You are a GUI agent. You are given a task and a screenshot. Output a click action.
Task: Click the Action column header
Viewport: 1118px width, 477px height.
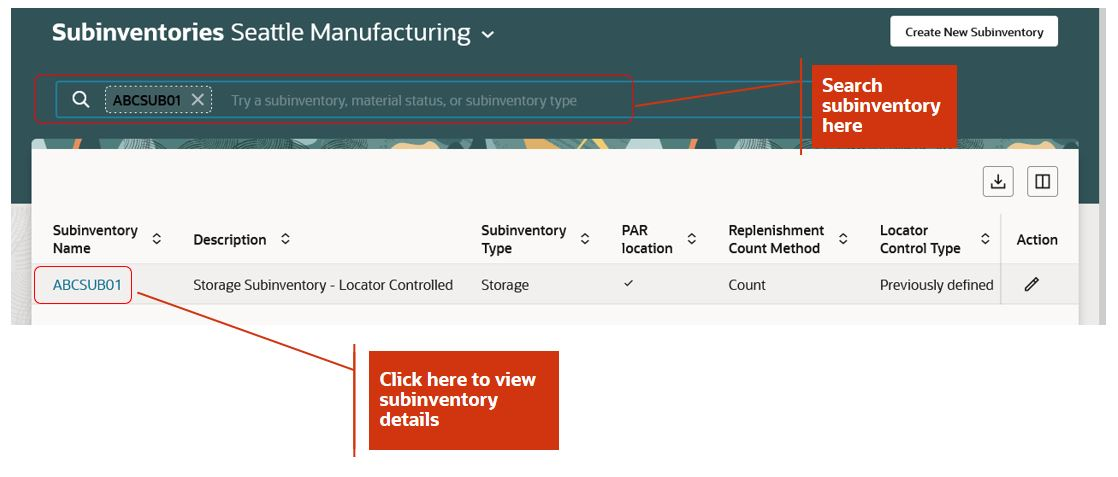[1037, 239]
